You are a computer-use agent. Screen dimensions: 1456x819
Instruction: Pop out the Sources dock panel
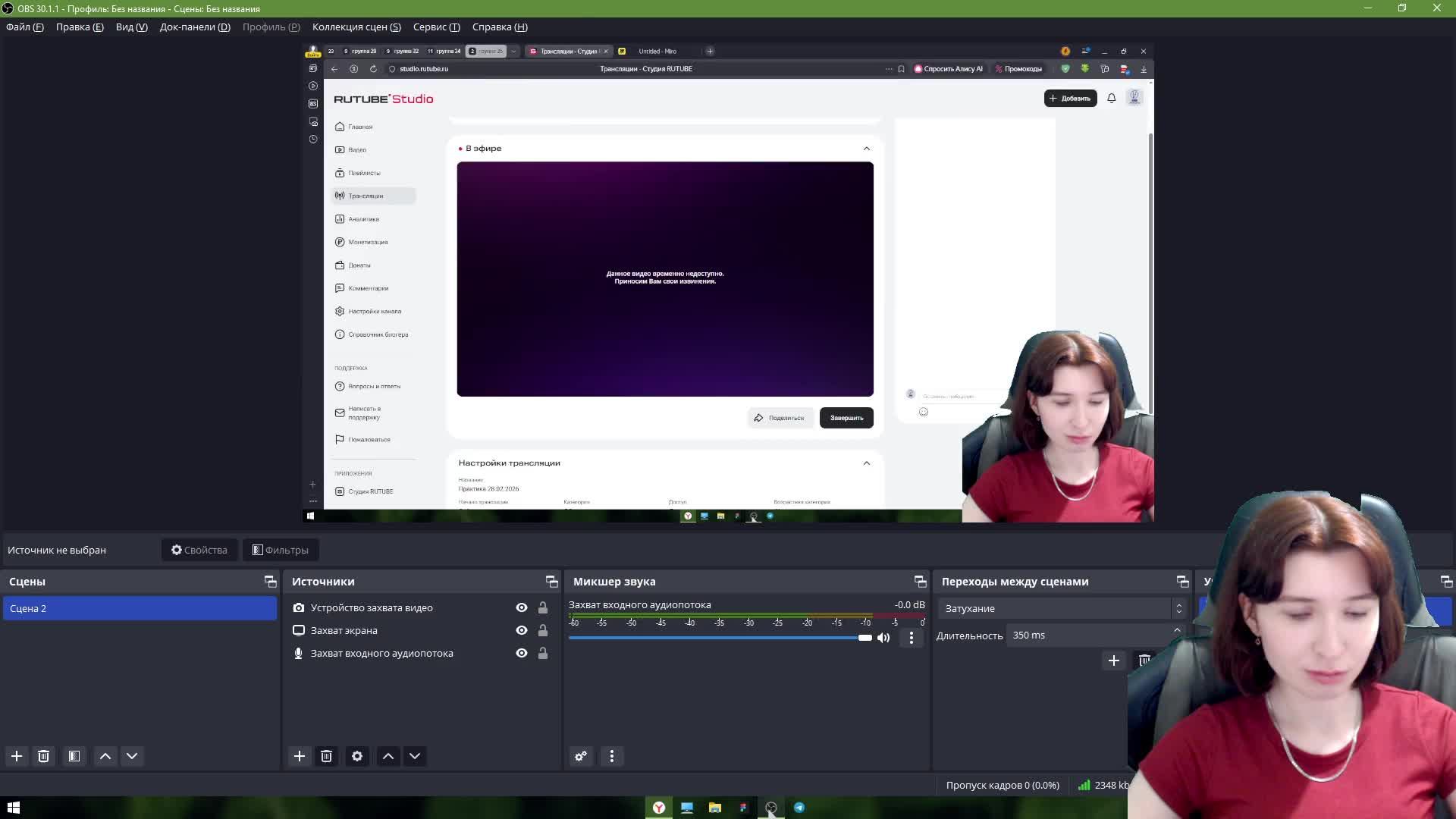click(551, 582)
